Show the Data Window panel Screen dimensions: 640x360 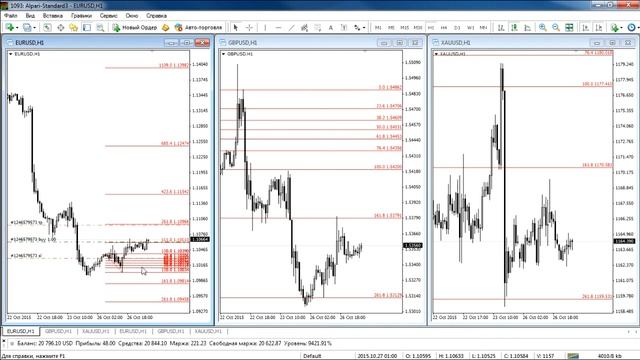[60, 27]
